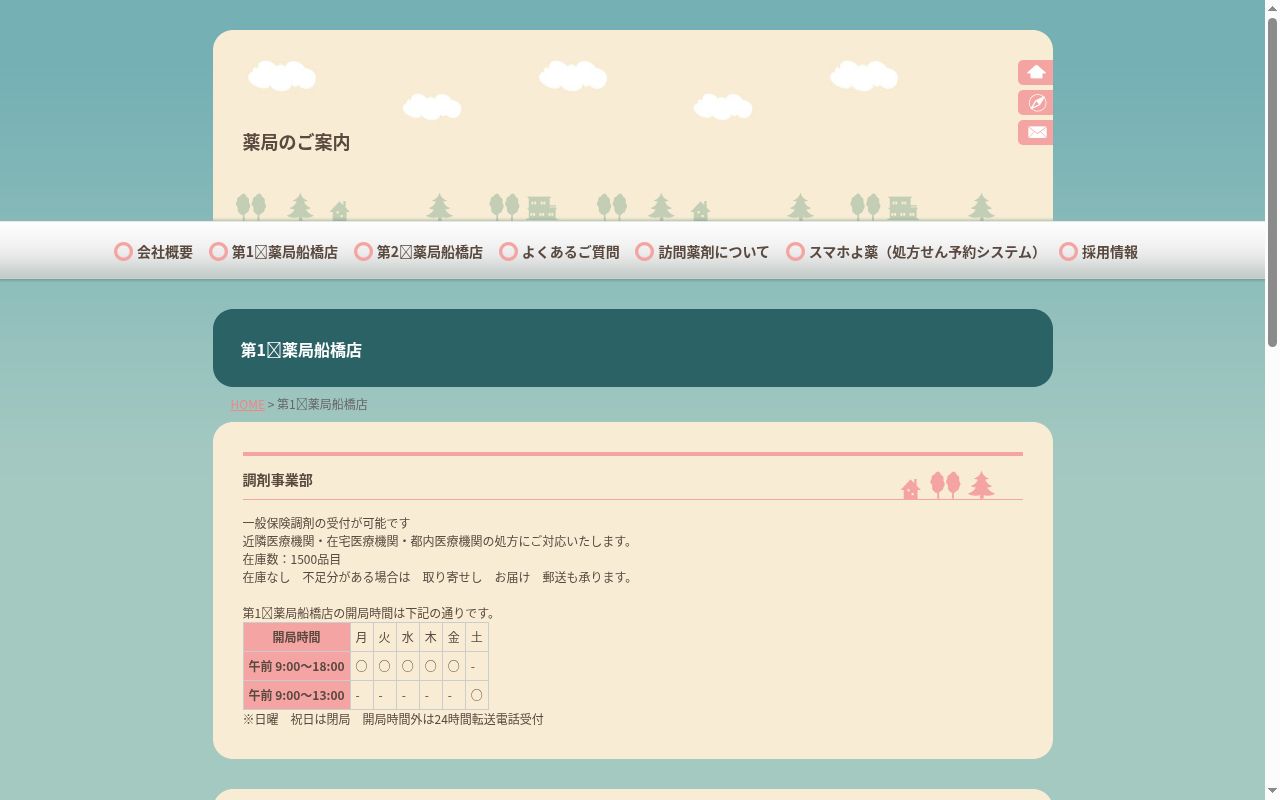Click the 開局時間 table header cell

click(x=297, y=637)
